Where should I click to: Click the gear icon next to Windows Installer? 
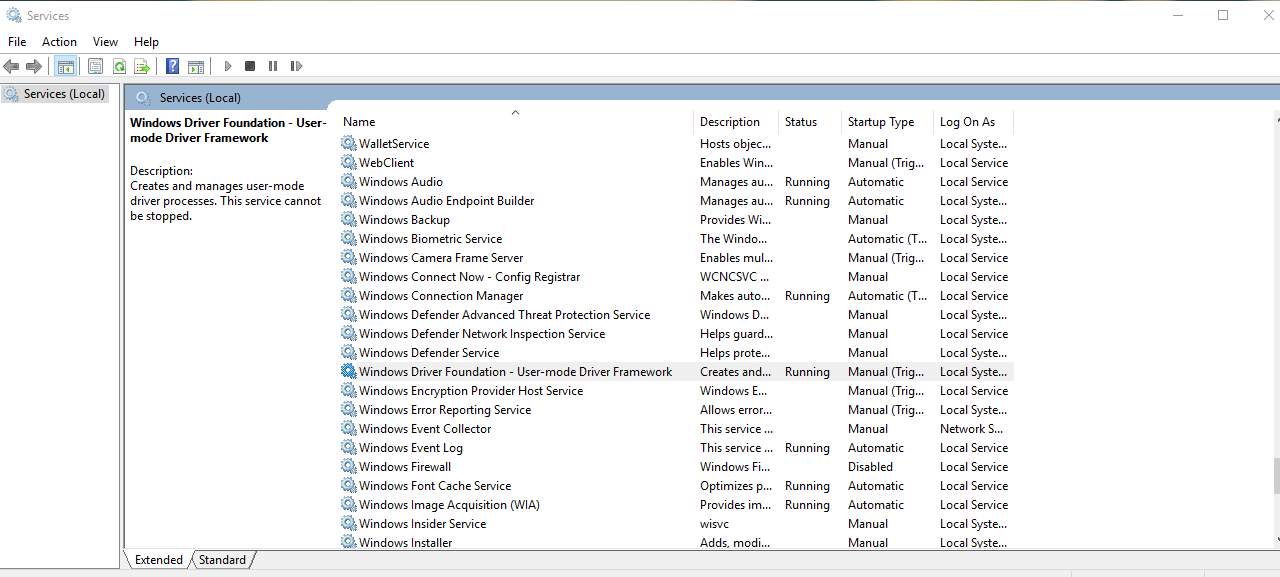[348, 543]
